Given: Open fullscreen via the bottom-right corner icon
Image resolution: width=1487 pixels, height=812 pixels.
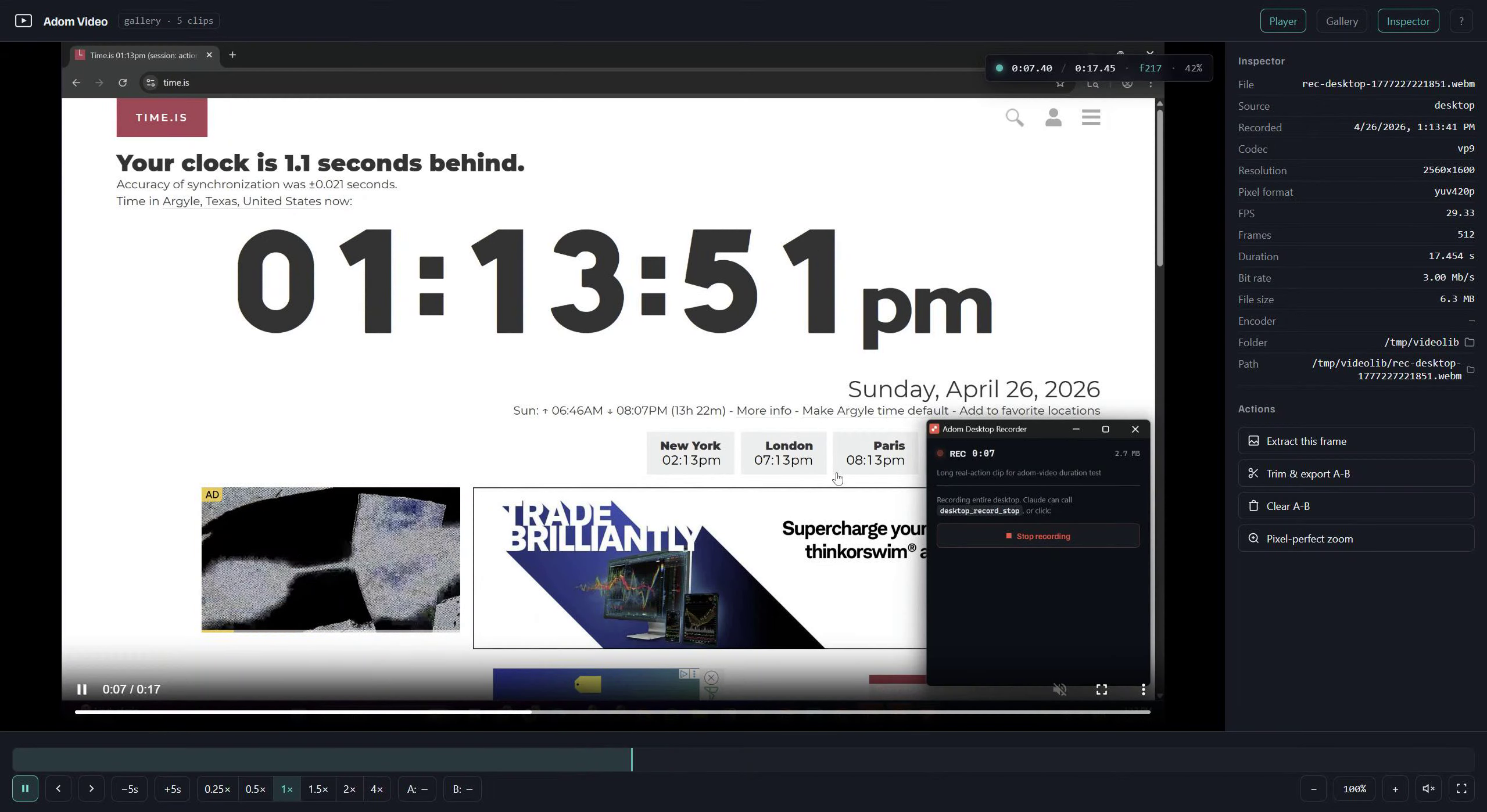Looking at the screenshot, I should (x=1461, y=789).
